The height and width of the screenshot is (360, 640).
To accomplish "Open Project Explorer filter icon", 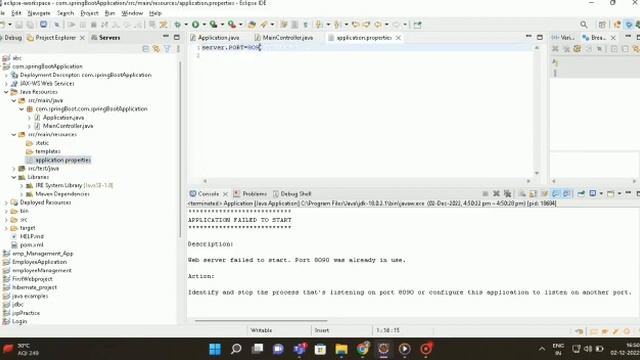I will 167,49.
